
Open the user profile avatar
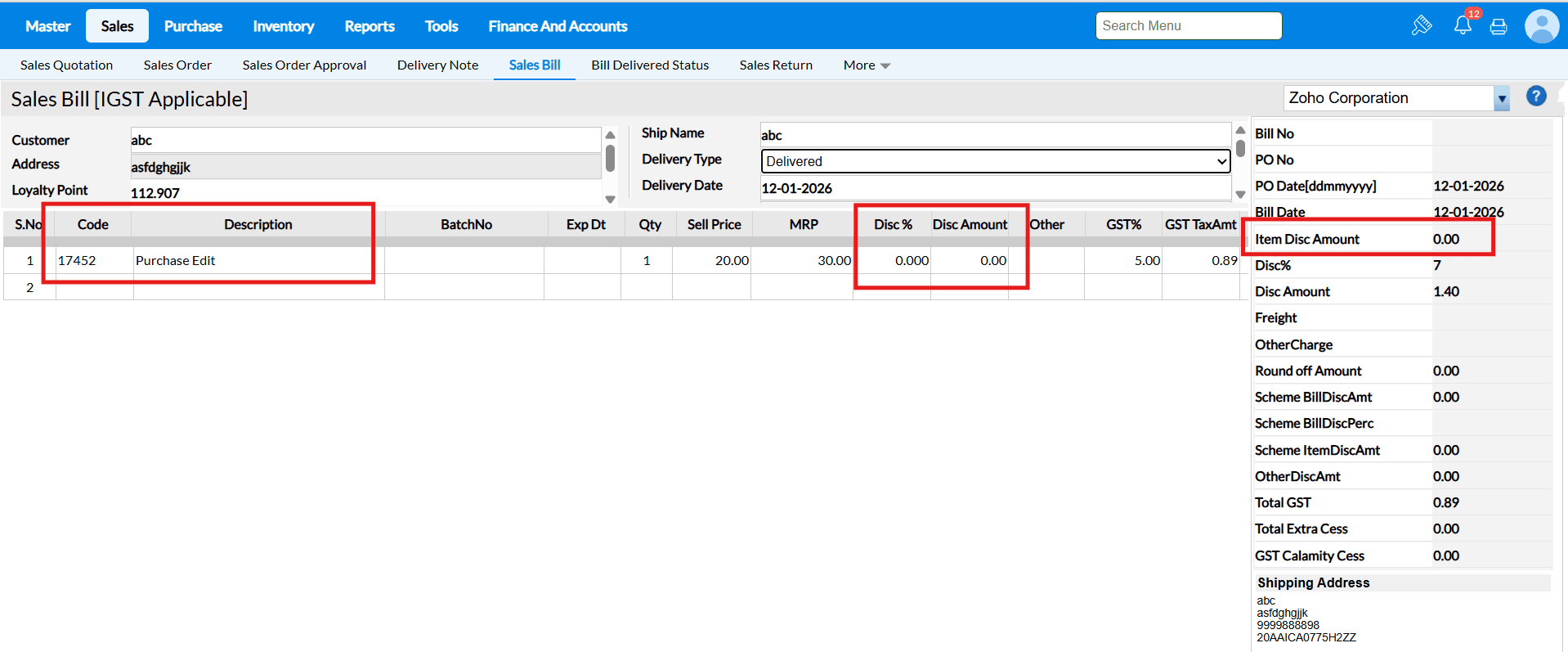pyautogui.click(x=1541, y=26)
